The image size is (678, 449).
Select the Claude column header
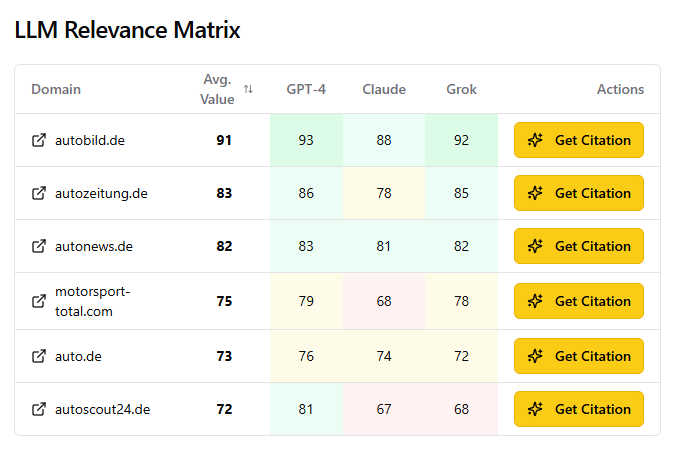point(384,89)
